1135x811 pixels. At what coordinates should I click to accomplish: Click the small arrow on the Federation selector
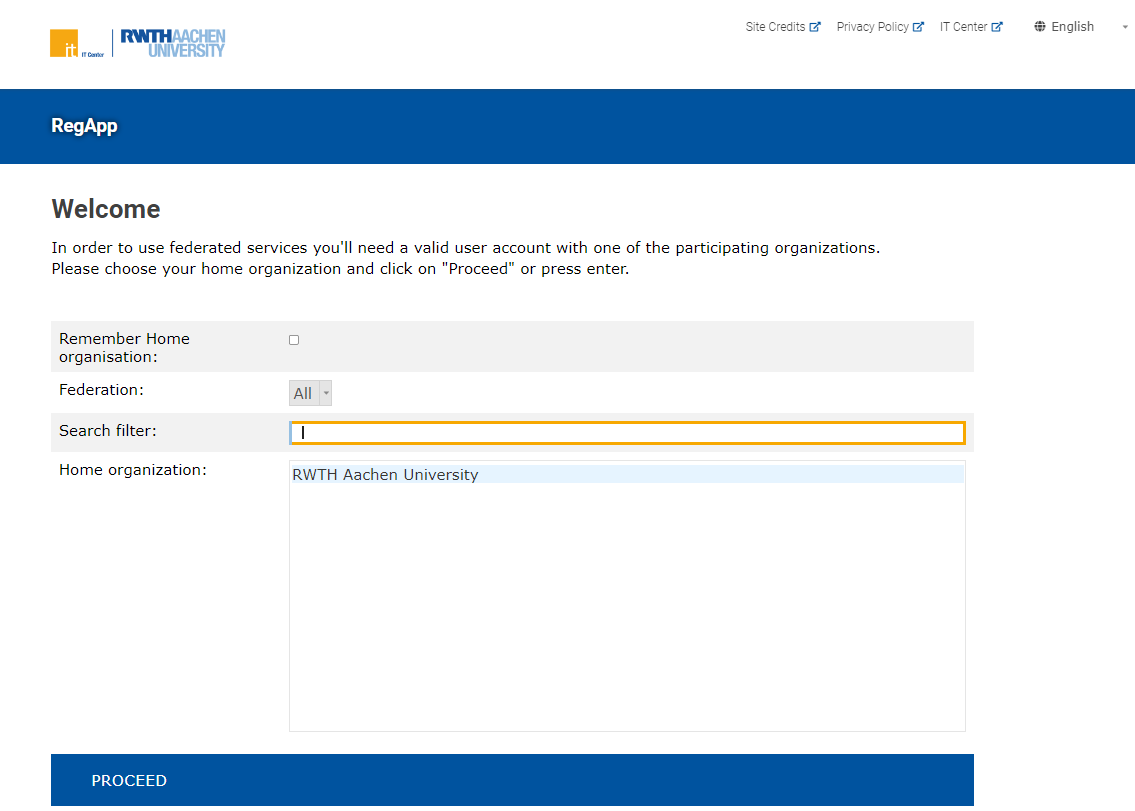(x=325, y=392)
